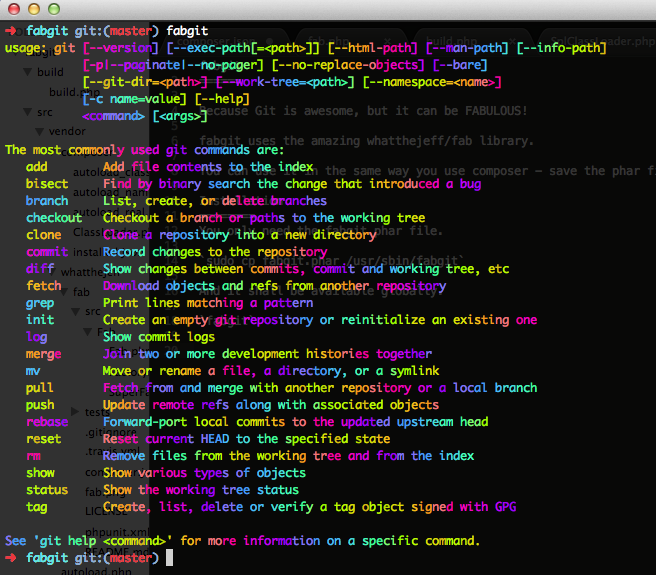
Task: Click the 'diff' command name
Action: 40,268
